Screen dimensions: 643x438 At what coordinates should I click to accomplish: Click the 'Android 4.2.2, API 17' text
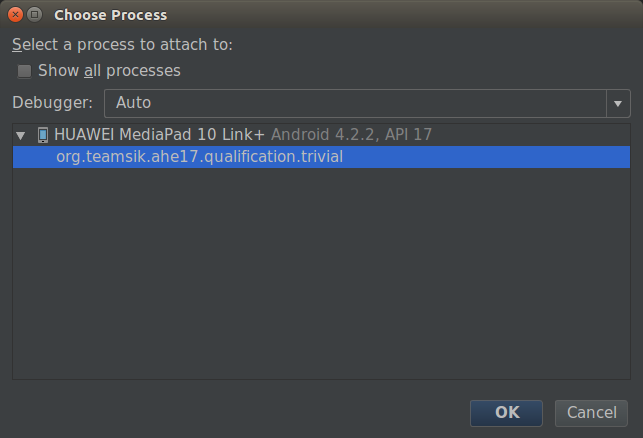pos(351,135)
